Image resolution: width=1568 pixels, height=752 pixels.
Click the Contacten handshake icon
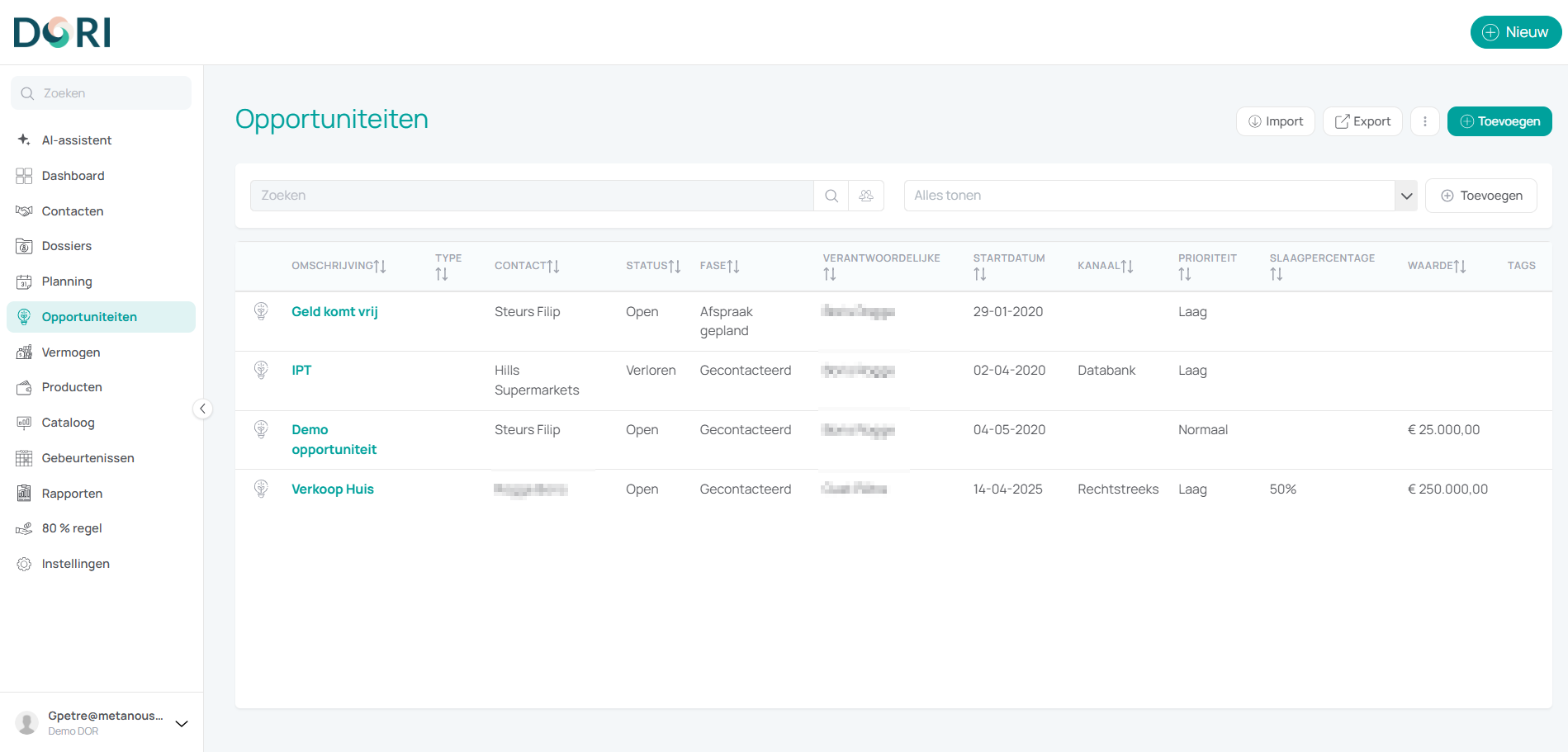pos(24,211)
